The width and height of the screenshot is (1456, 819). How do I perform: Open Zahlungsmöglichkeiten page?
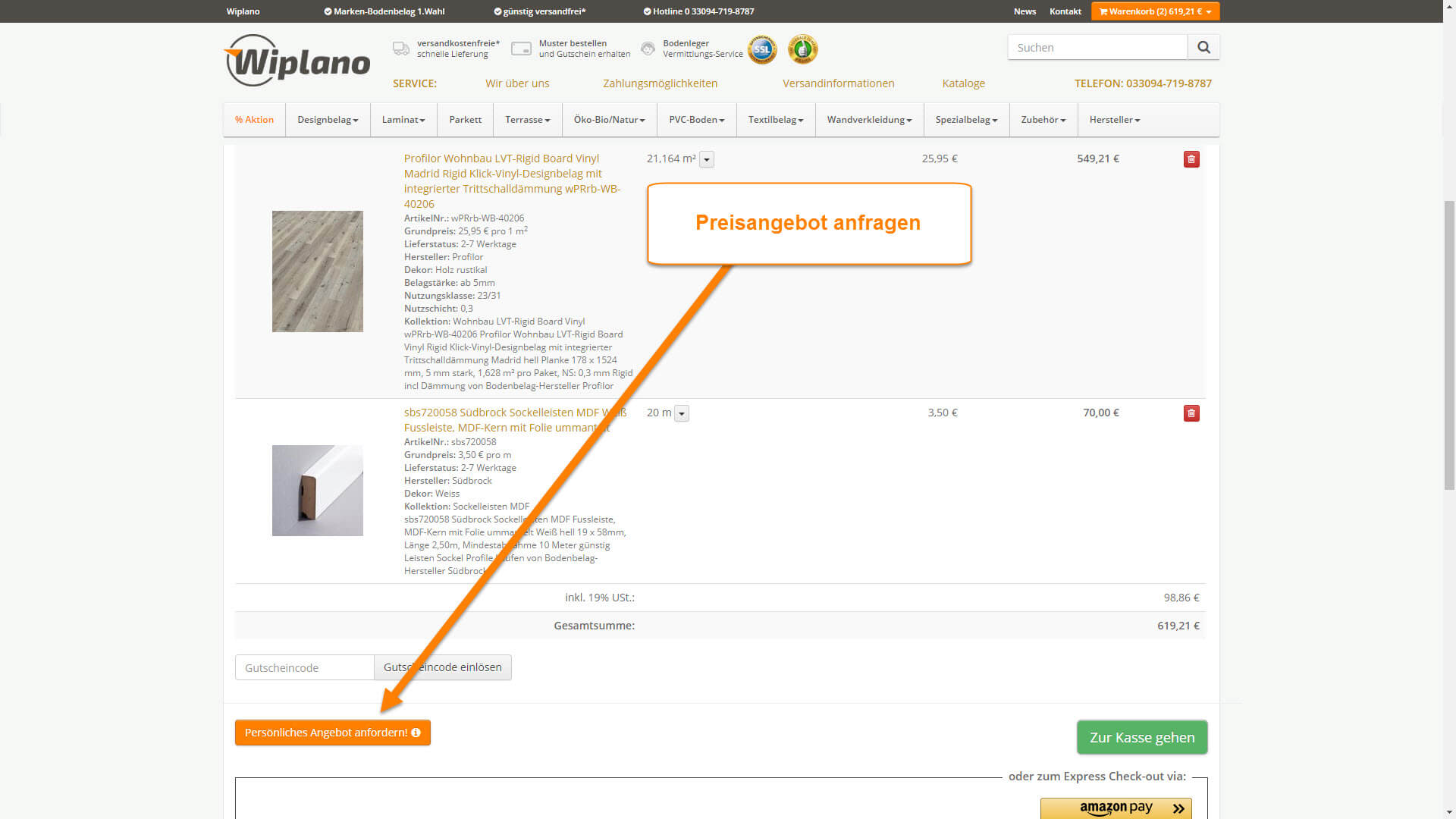pyautogui.click(x=660, y=83)
